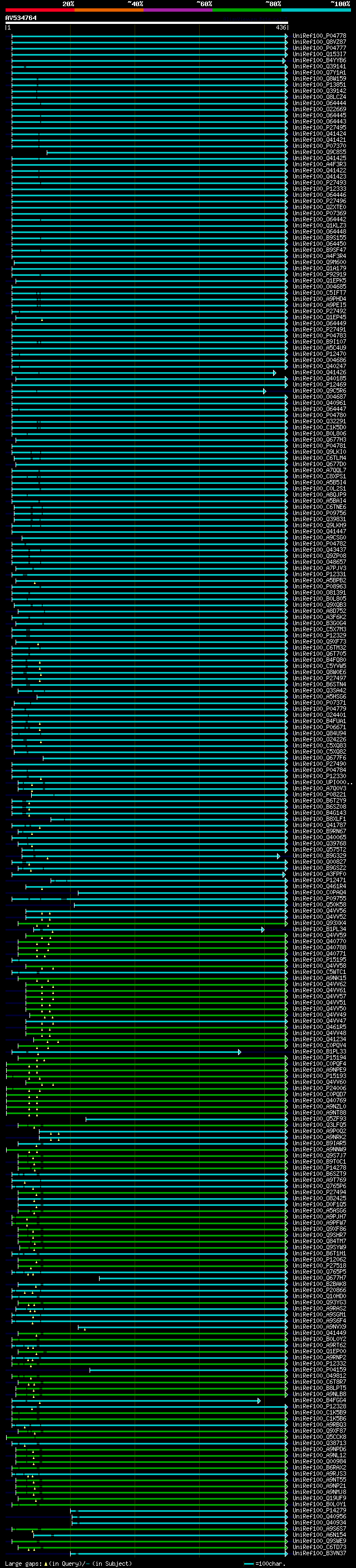Click the UniRef100_Q8W159 label
Screen dimensions: 356x1568
pos(319,78)
